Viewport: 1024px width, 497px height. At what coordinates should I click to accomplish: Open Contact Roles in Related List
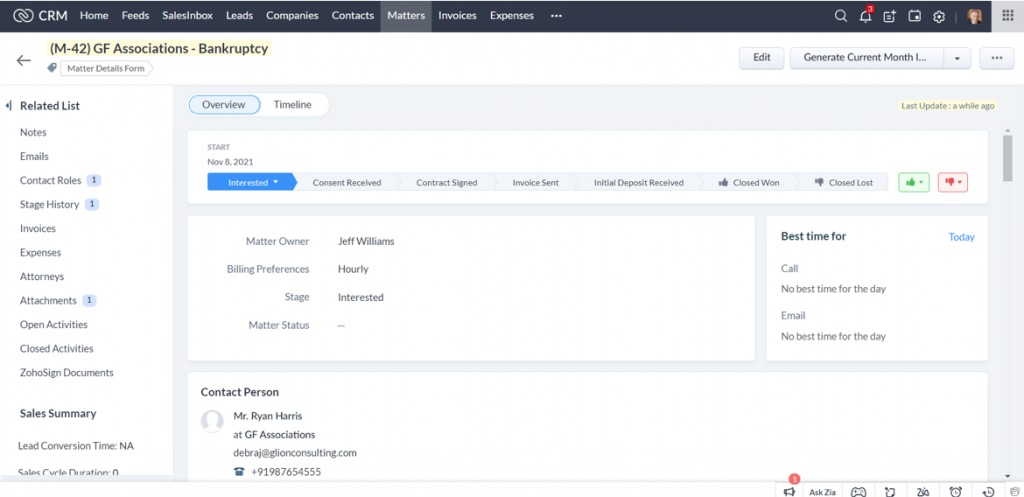pos(50,180)
